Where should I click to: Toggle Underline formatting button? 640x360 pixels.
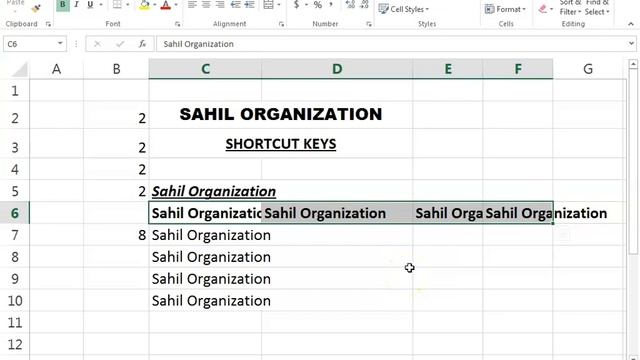coord(90,5)
